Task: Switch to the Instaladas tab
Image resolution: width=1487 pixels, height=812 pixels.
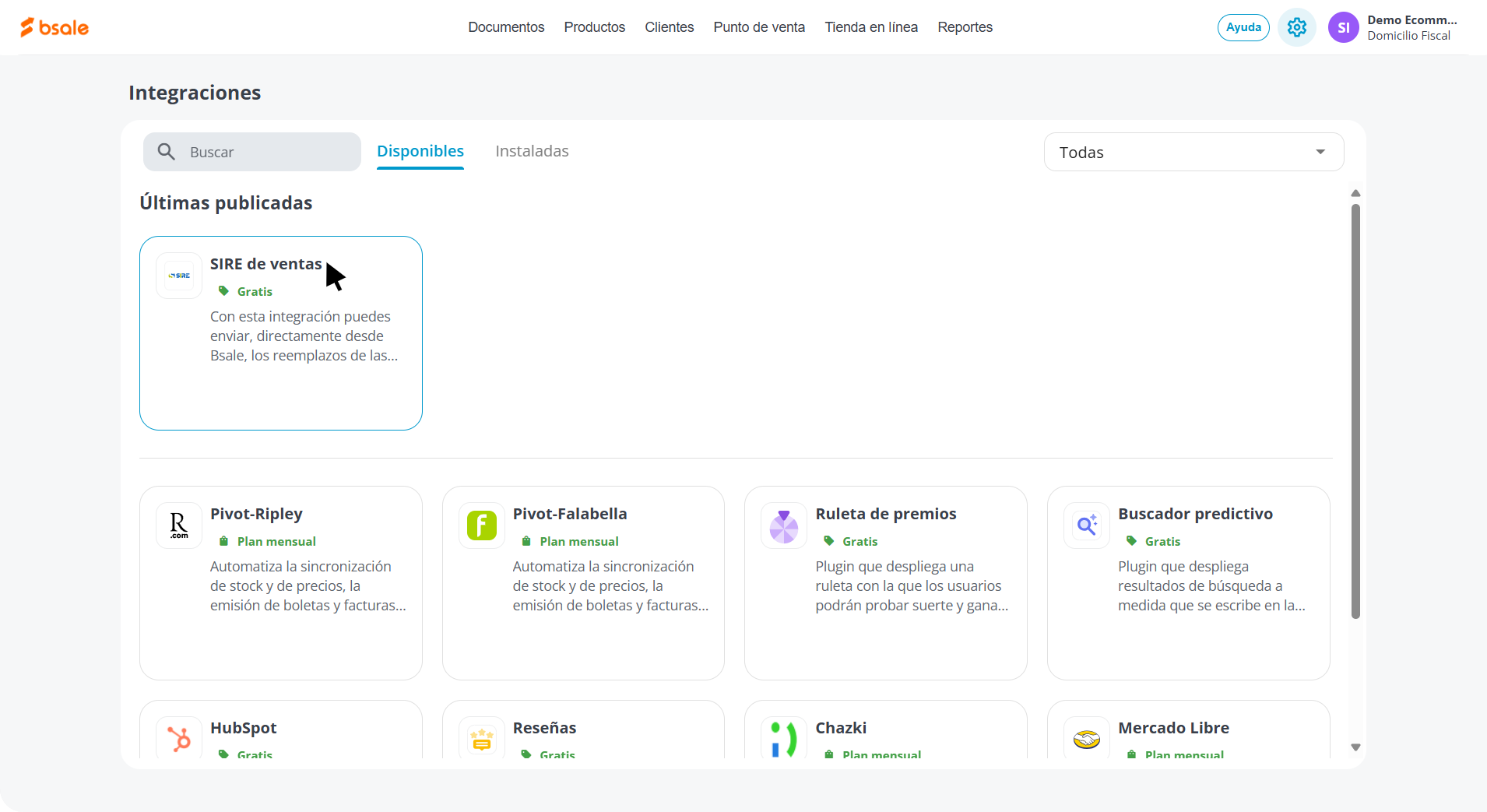Action: (x=532, y=151)
